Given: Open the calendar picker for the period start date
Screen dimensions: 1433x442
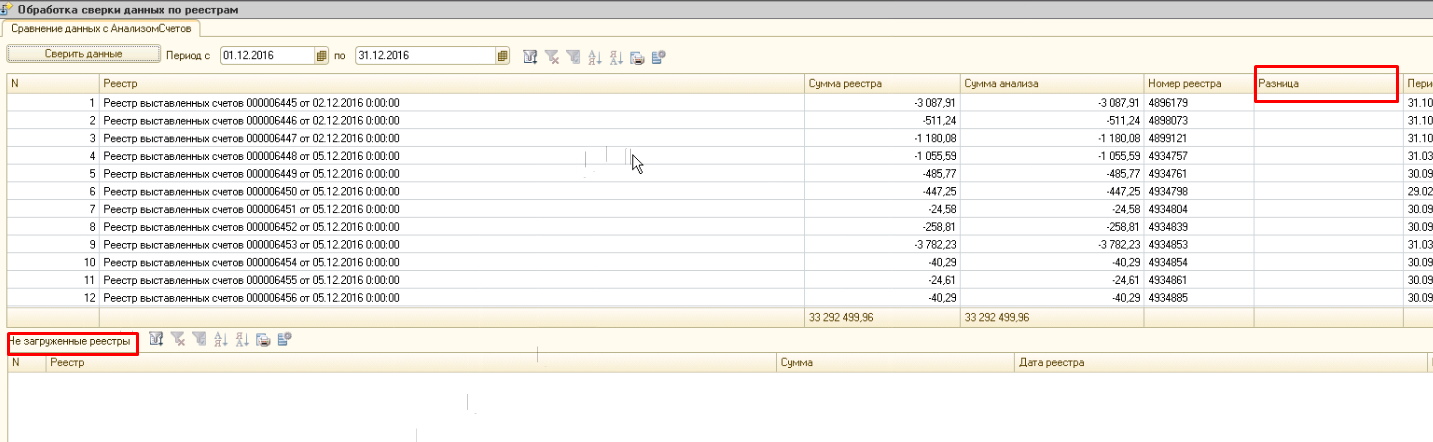Looking at the screenshot, I should click(x=321, y=56).
